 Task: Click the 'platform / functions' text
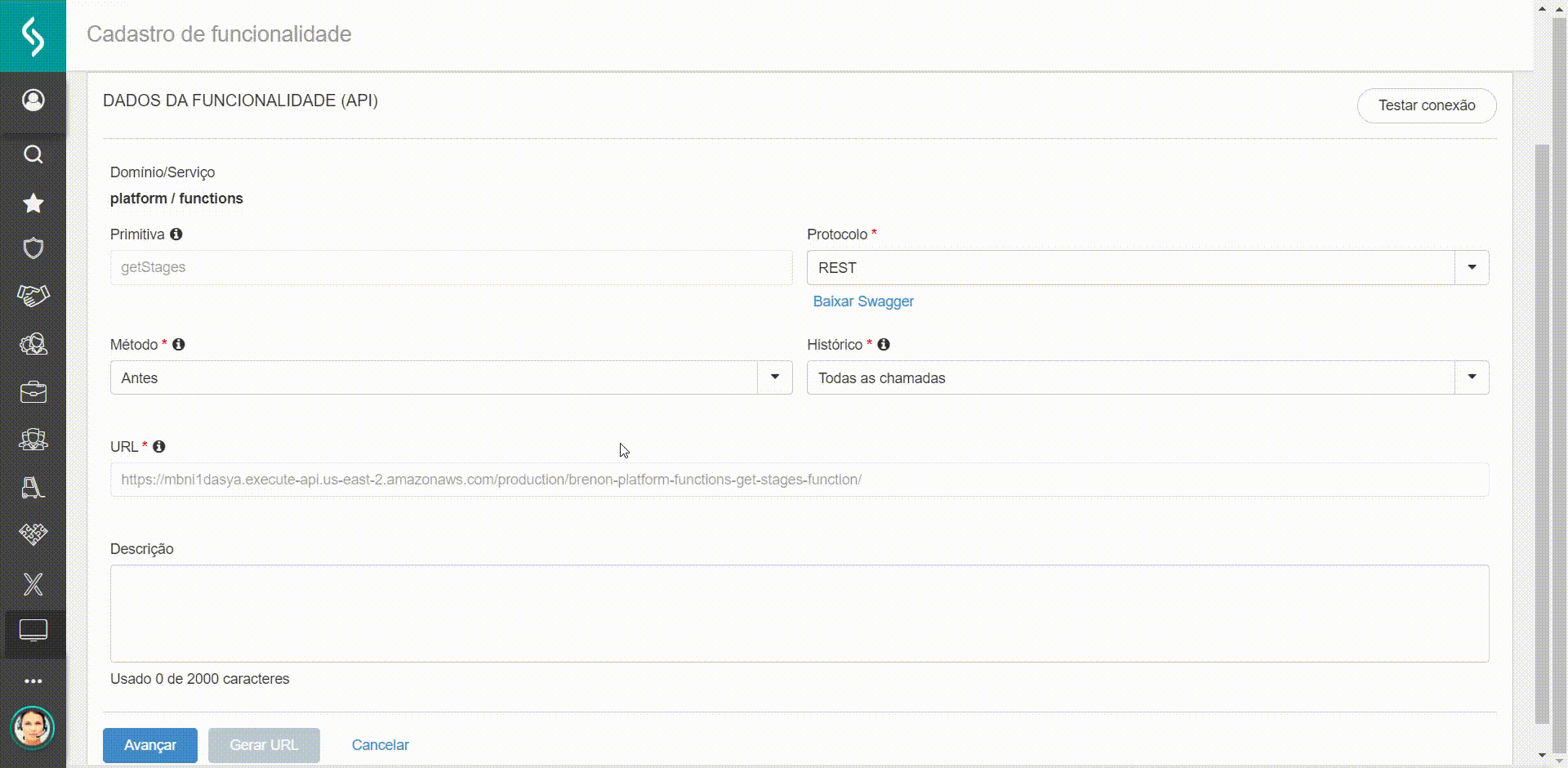point(176,199)
